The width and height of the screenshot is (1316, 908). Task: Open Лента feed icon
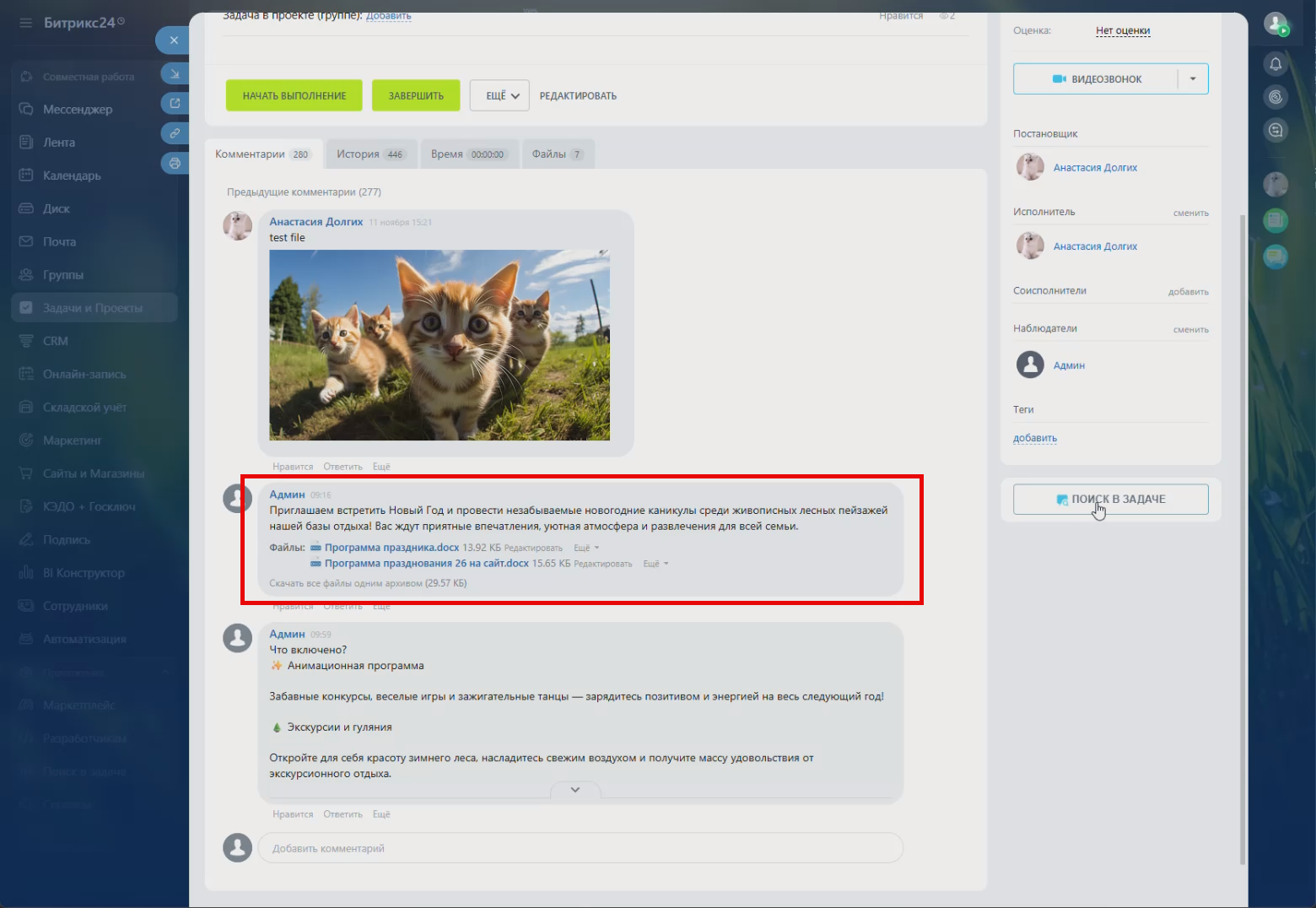click(26, 143)
